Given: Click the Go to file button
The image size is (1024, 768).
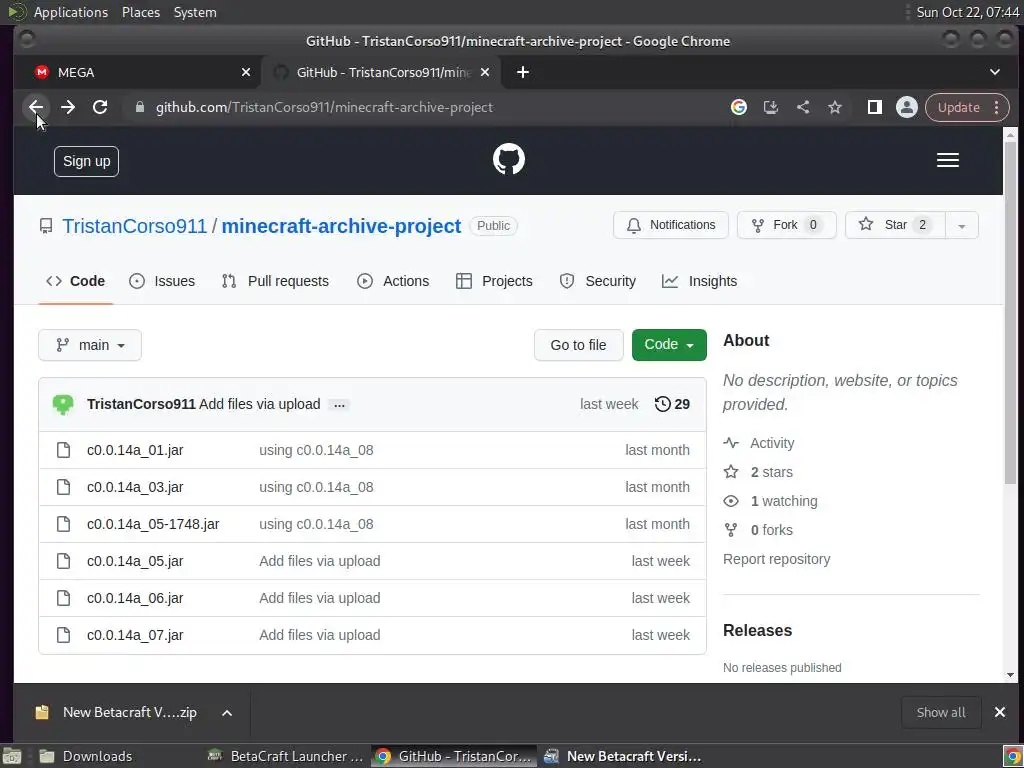Looking at the screenshot, I should click(579, 345).
